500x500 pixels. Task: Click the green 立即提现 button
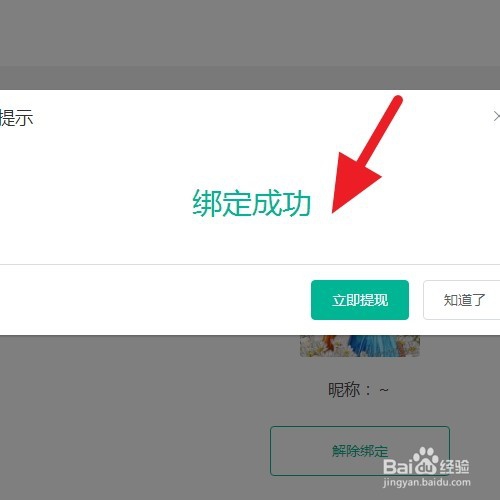click(360, 300)
